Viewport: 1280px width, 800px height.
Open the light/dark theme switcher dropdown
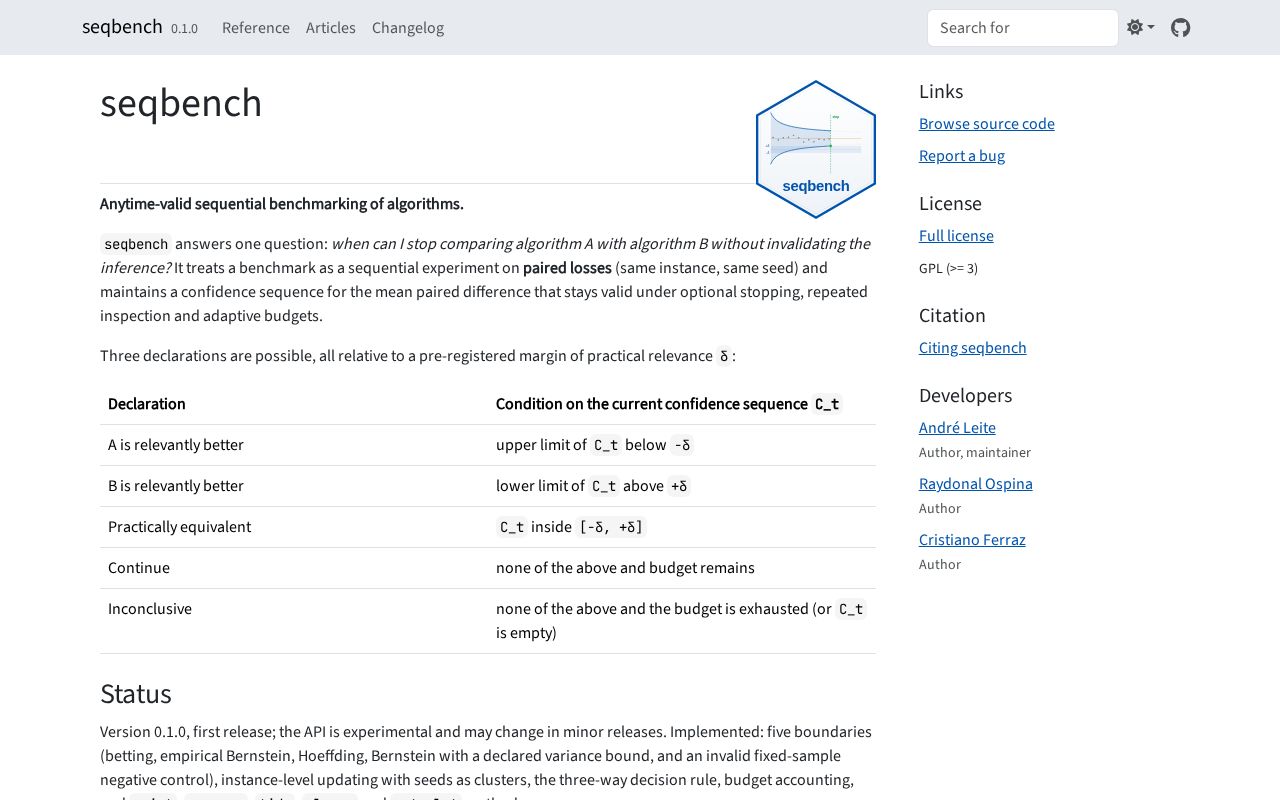point(1140,28)
